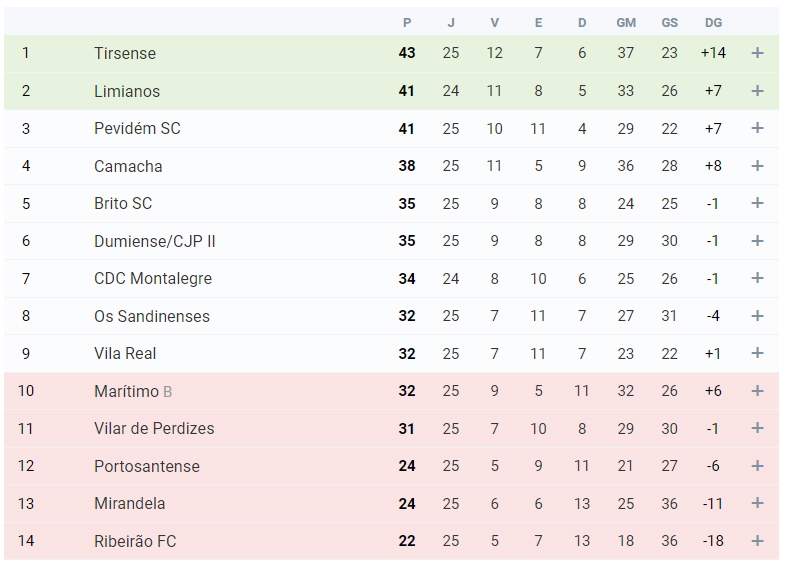Click the DG column header
The height and width of the screenshot is (563, 786).
click(713, 23)
